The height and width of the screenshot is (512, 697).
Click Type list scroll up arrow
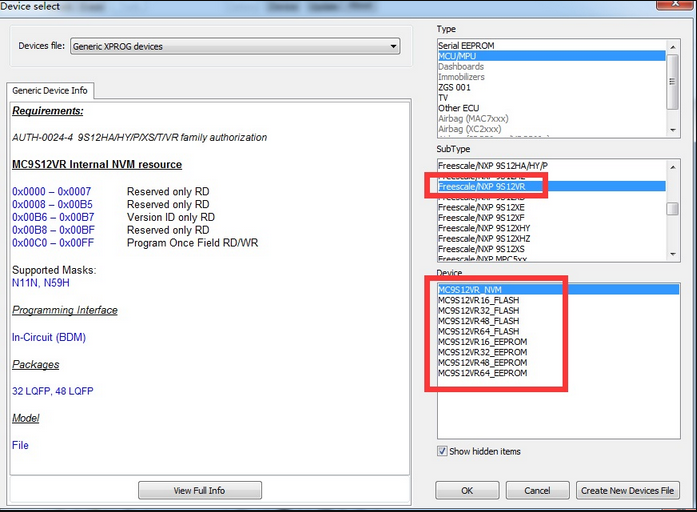pyautogui.click(x=673, y=47)
